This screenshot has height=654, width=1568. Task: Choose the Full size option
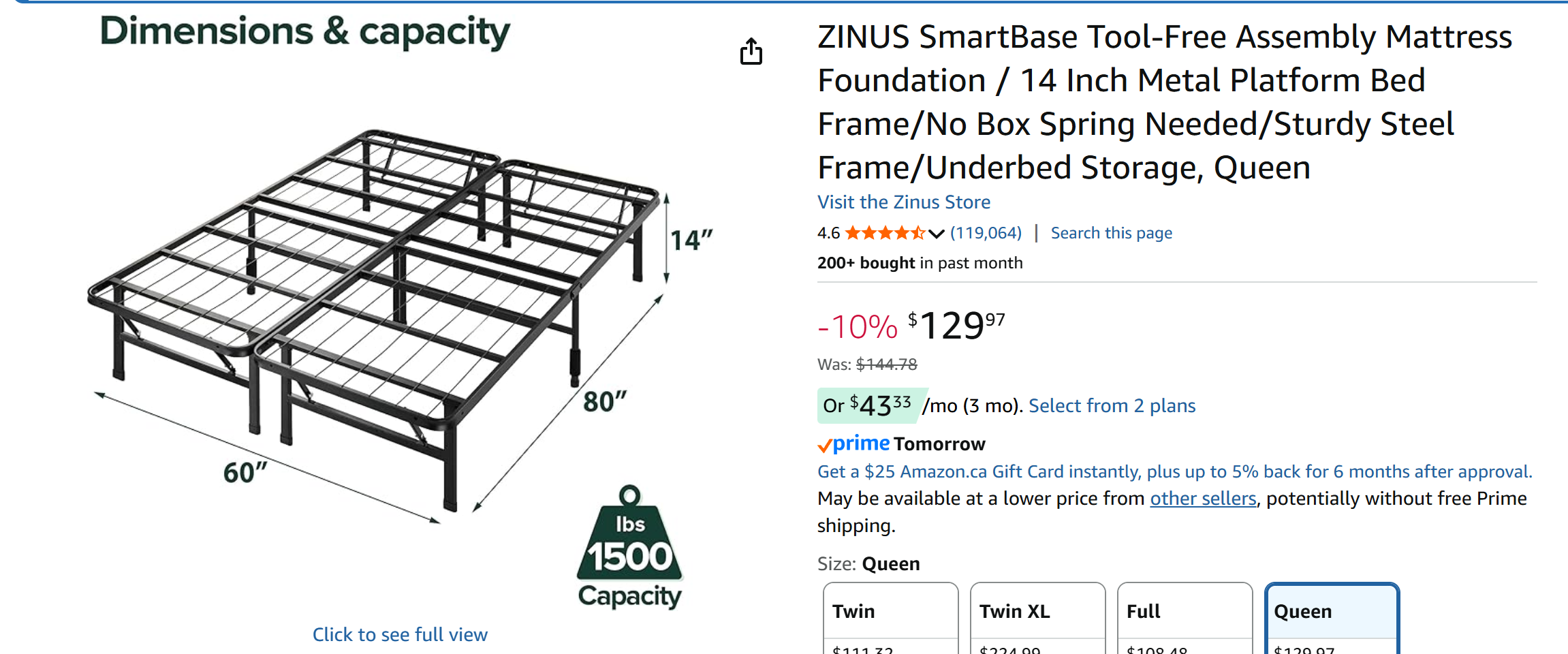point(1185,617)
